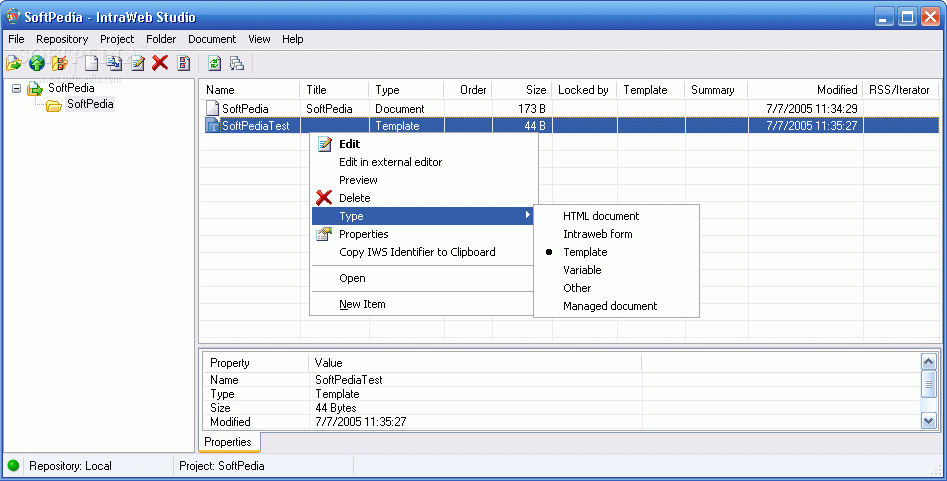Click the properties panel scroll up arrow
Screen dimensions: 947x481
tap(929, 361)
